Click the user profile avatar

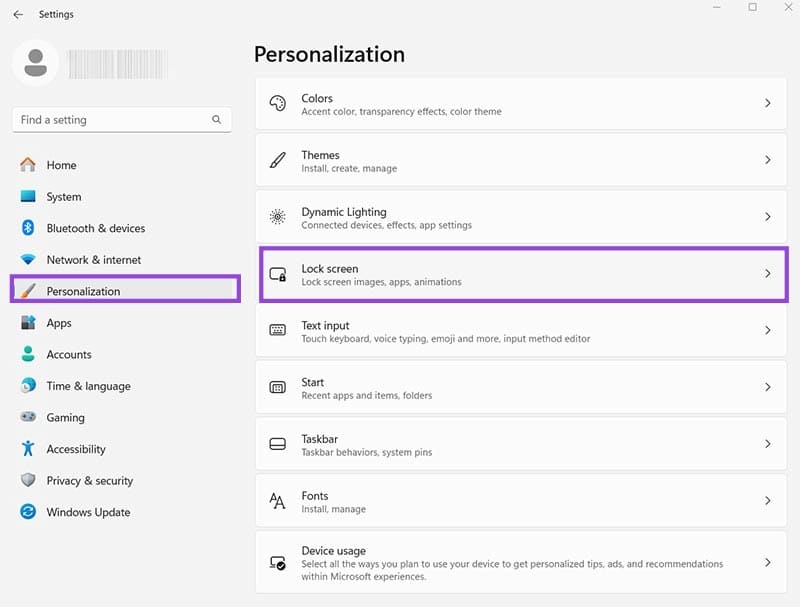click(x=35, y=63)
